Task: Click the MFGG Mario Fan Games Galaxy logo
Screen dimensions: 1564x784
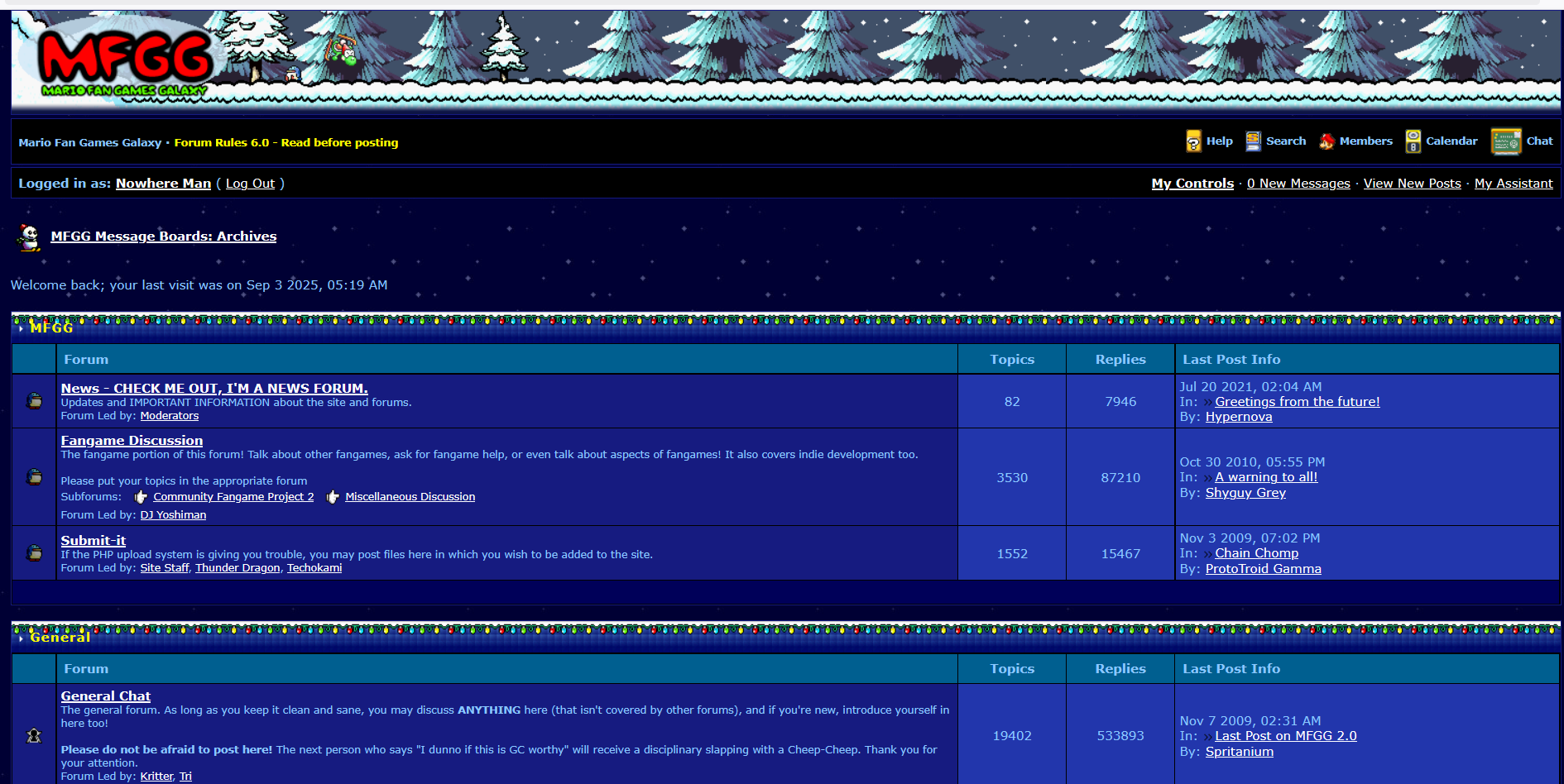Action: (124, 64)
